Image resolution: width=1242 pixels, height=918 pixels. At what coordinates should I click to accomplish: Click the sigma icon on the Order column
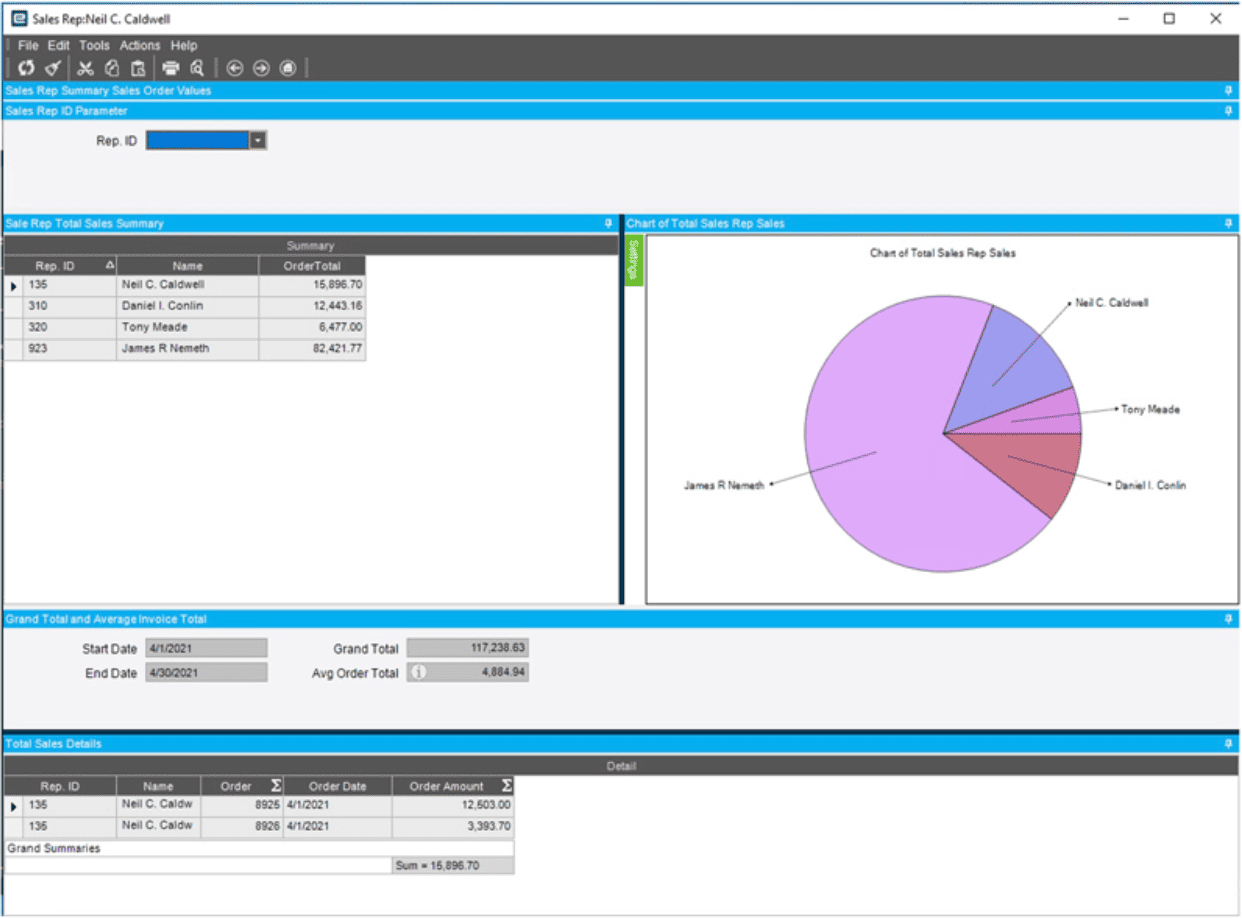[x=276, y=786]
